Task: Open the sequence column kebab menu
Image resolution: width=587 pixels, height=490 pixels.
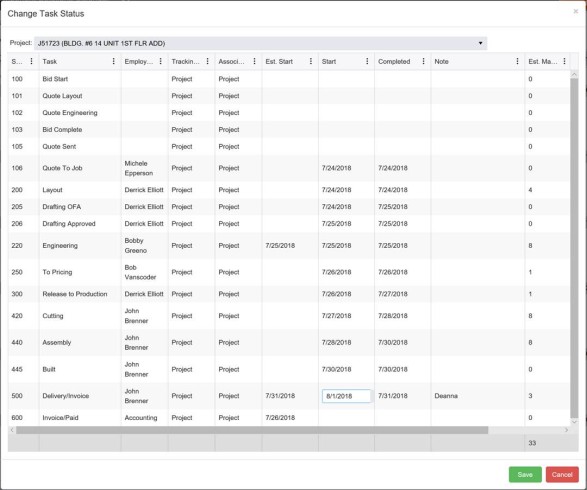Action: click(x=31, y=61)
